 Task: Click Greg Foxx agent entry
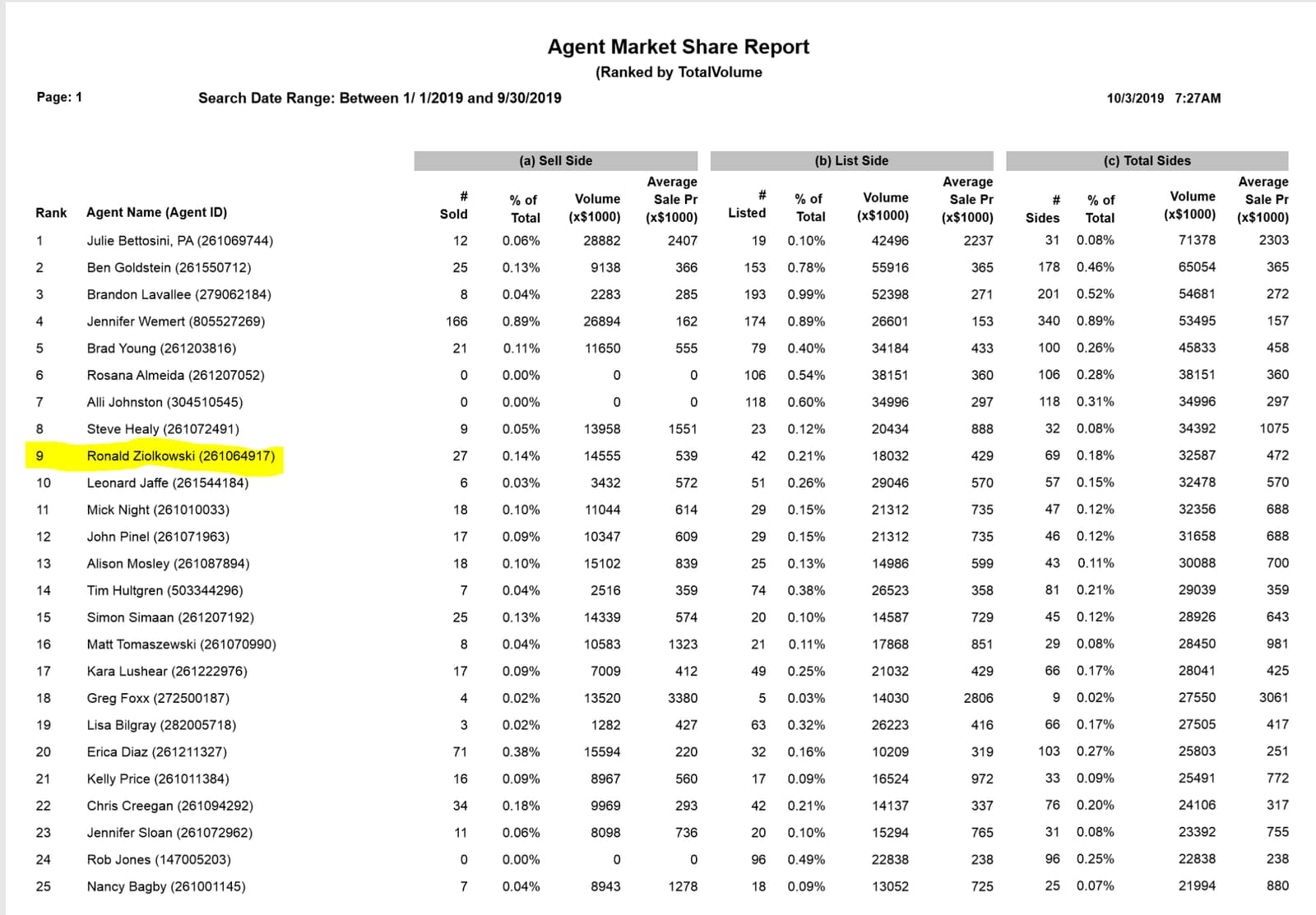click(x=158, y=698)
